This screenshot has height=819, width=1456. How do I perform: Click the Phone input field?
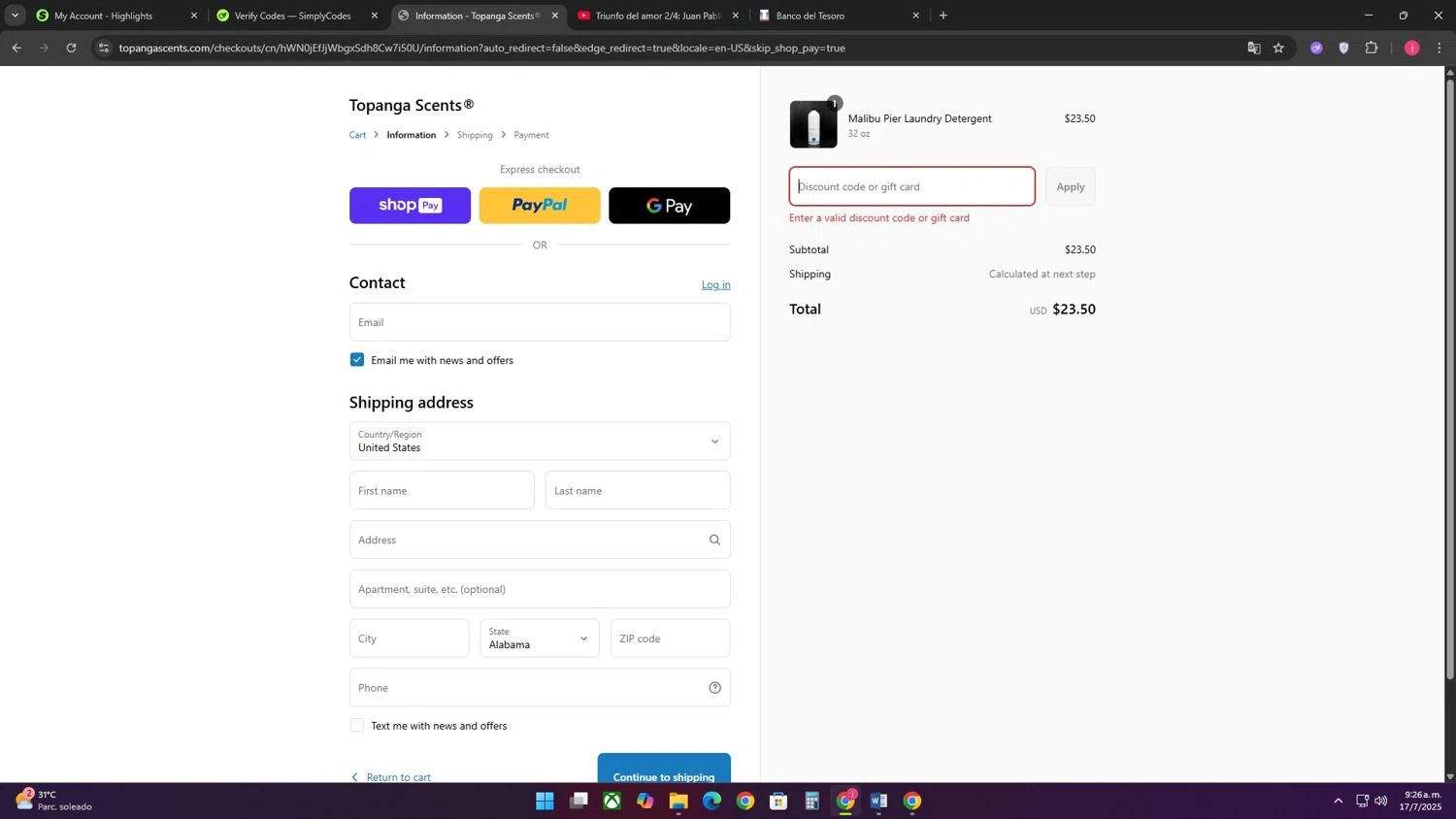[540, 688]
